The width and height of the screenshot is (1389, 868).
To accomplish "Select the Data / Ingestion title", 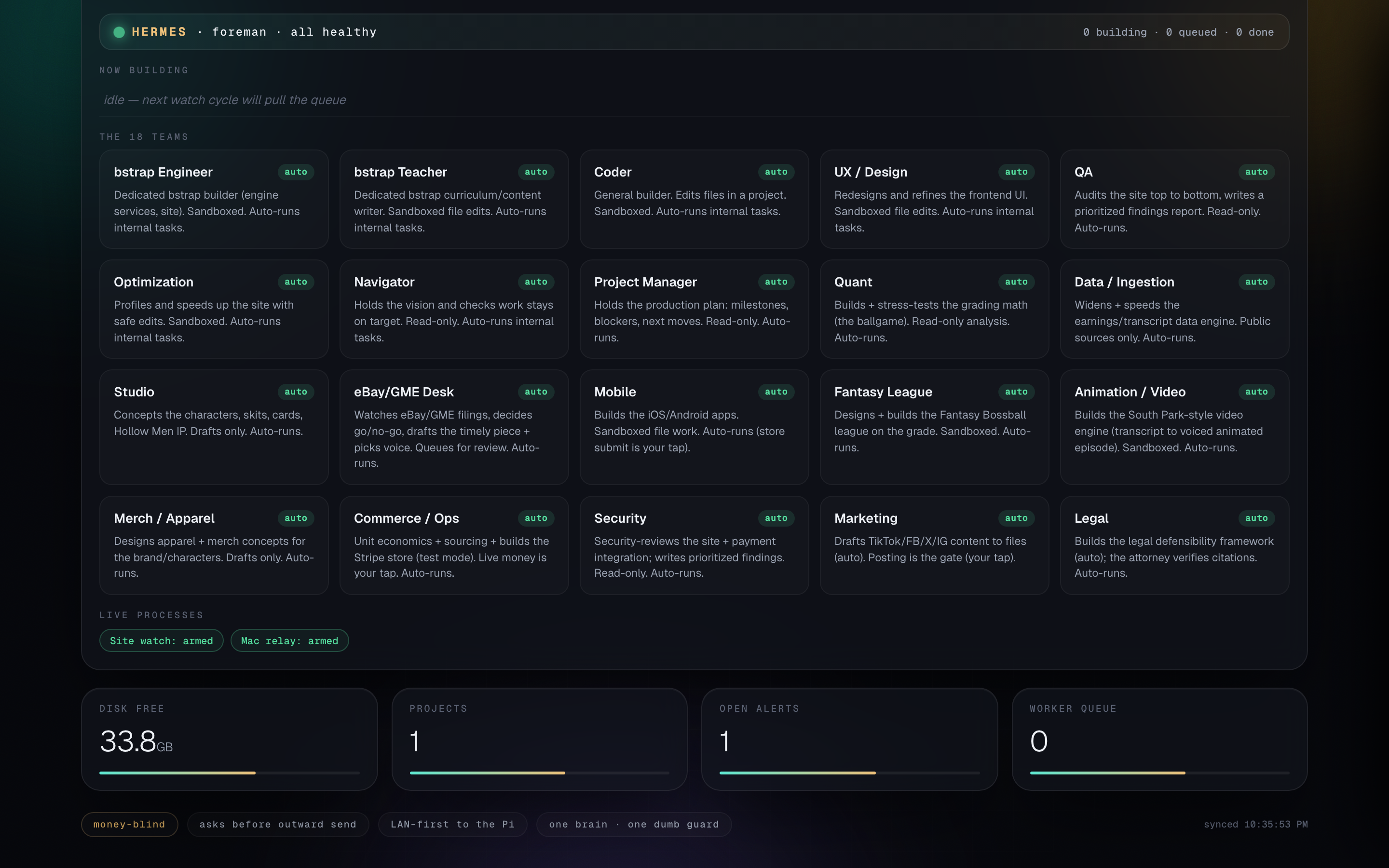I will [1124, 283].
